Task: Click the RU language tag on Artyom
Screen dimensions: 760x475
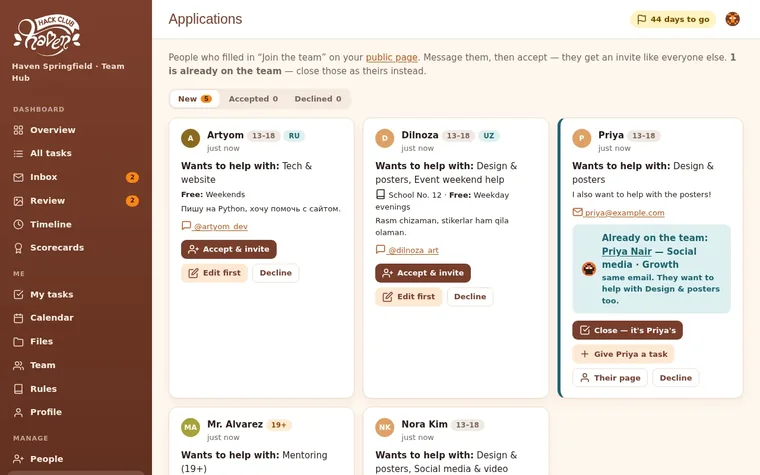Action: (x=294, y=136)
